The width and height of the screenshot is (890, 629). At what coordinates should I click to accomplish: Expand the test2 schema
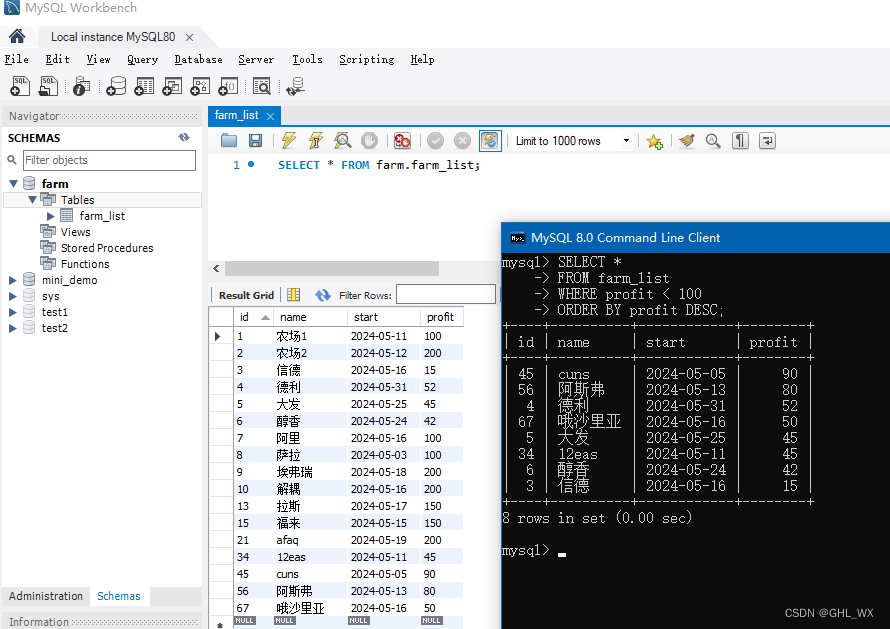click(12, 328)
